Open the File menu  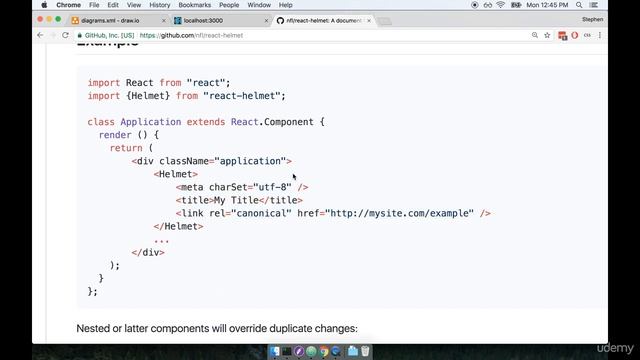[94, 5]
